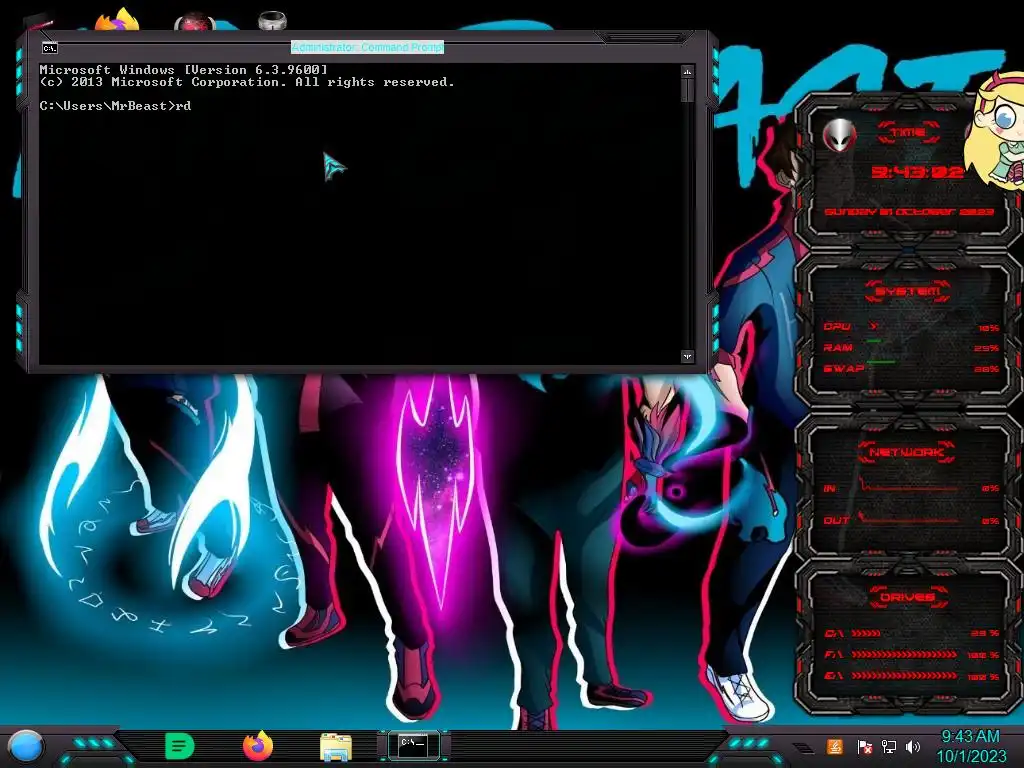Click the Microsoft Corporation copyright line
1024x768 pixels.
[x=247, y=82]
